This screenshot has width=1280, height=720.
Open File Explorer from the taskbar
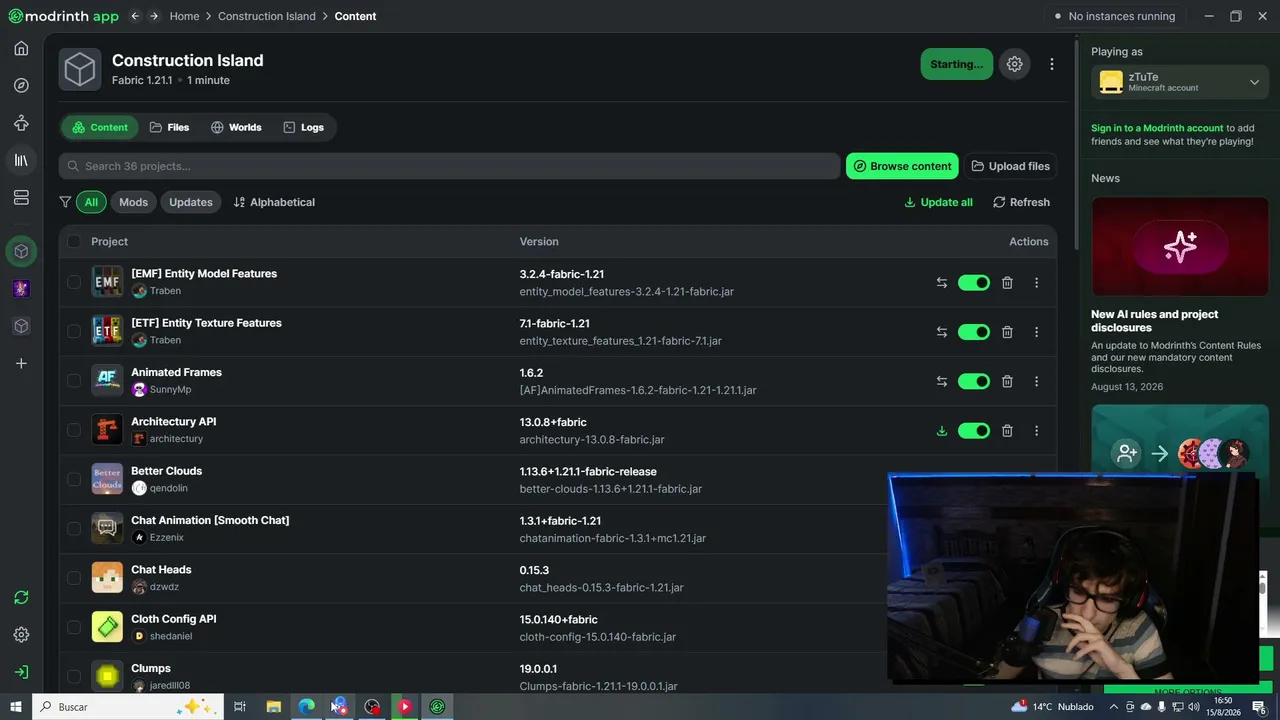pos(273,707)
